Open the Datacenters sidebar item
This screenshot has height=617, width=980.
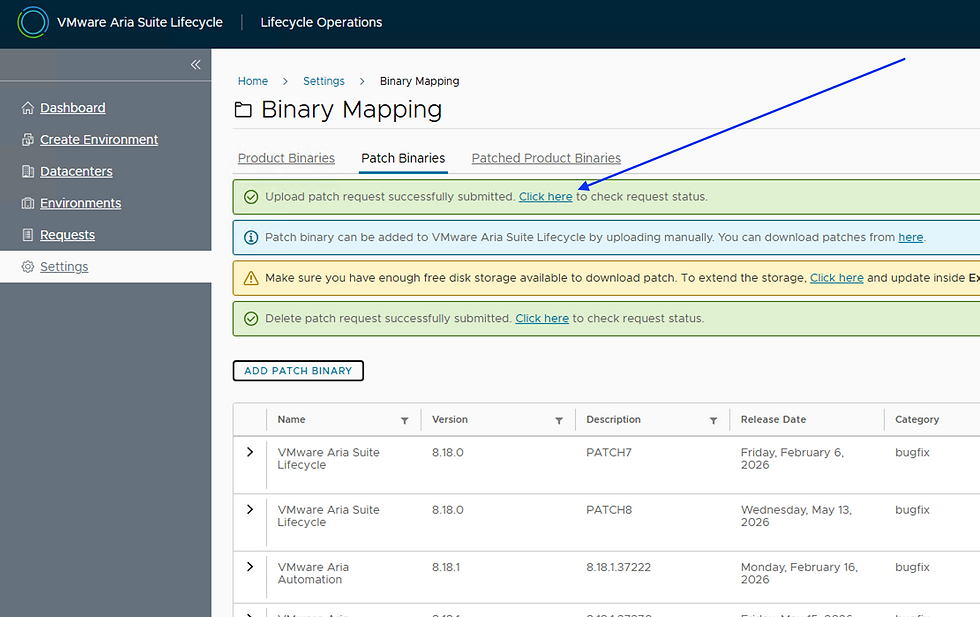pos(76,171)
